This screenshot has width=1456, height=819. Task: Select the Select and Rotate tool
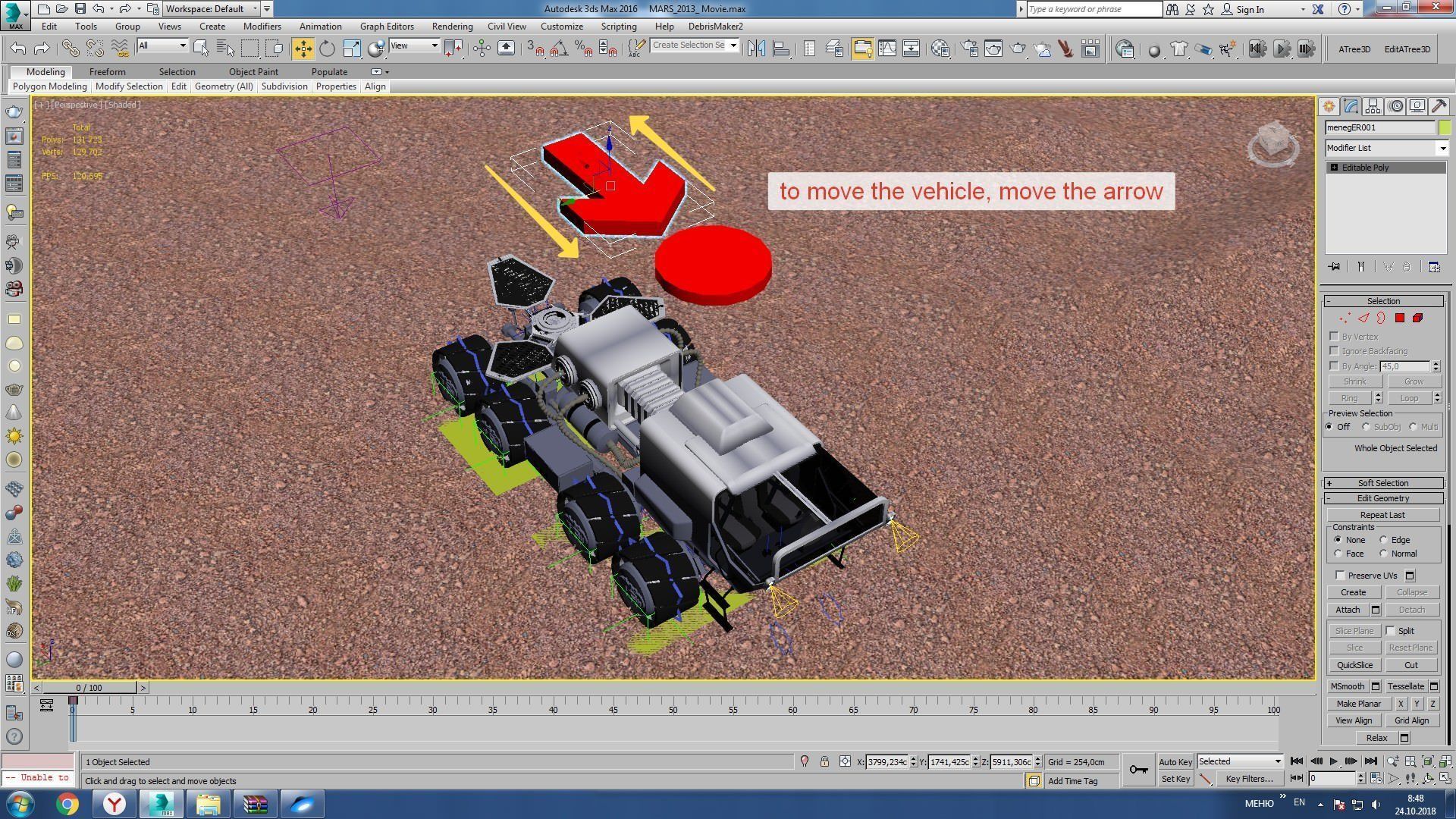tap(327, 49)
